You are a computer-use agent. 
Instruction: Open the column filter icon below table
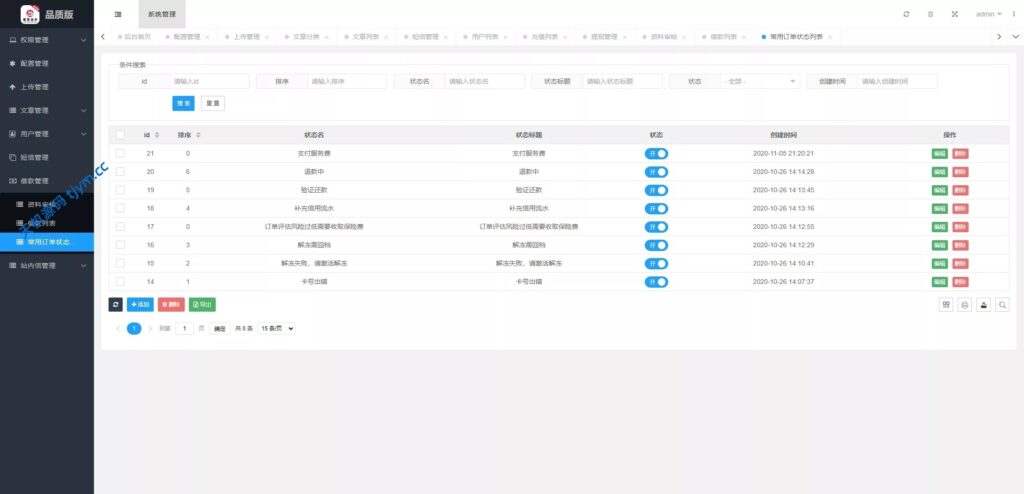(x=946, y=305)
